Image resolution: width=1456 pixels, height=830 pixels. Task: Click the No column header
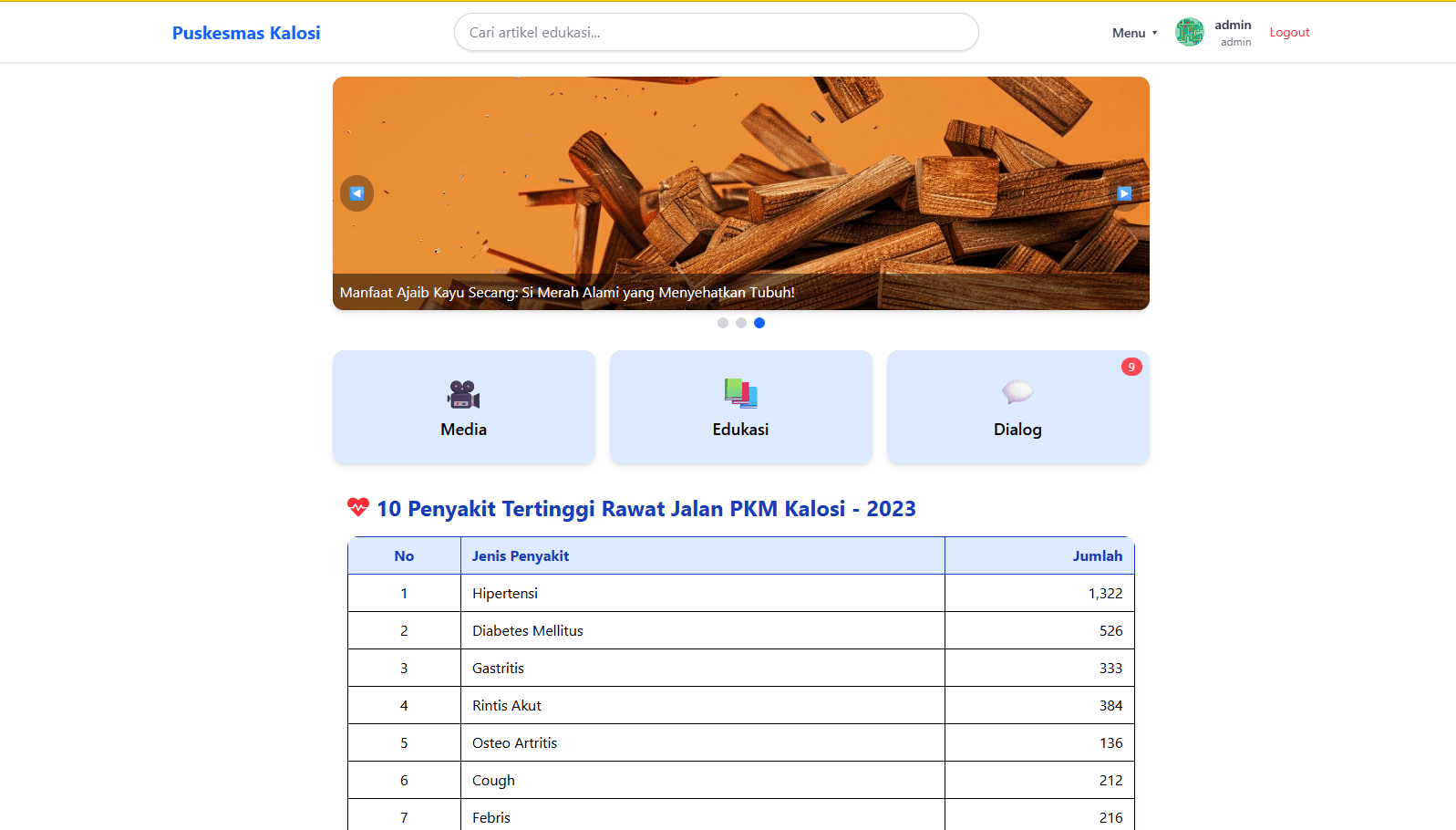coord(404,556)
